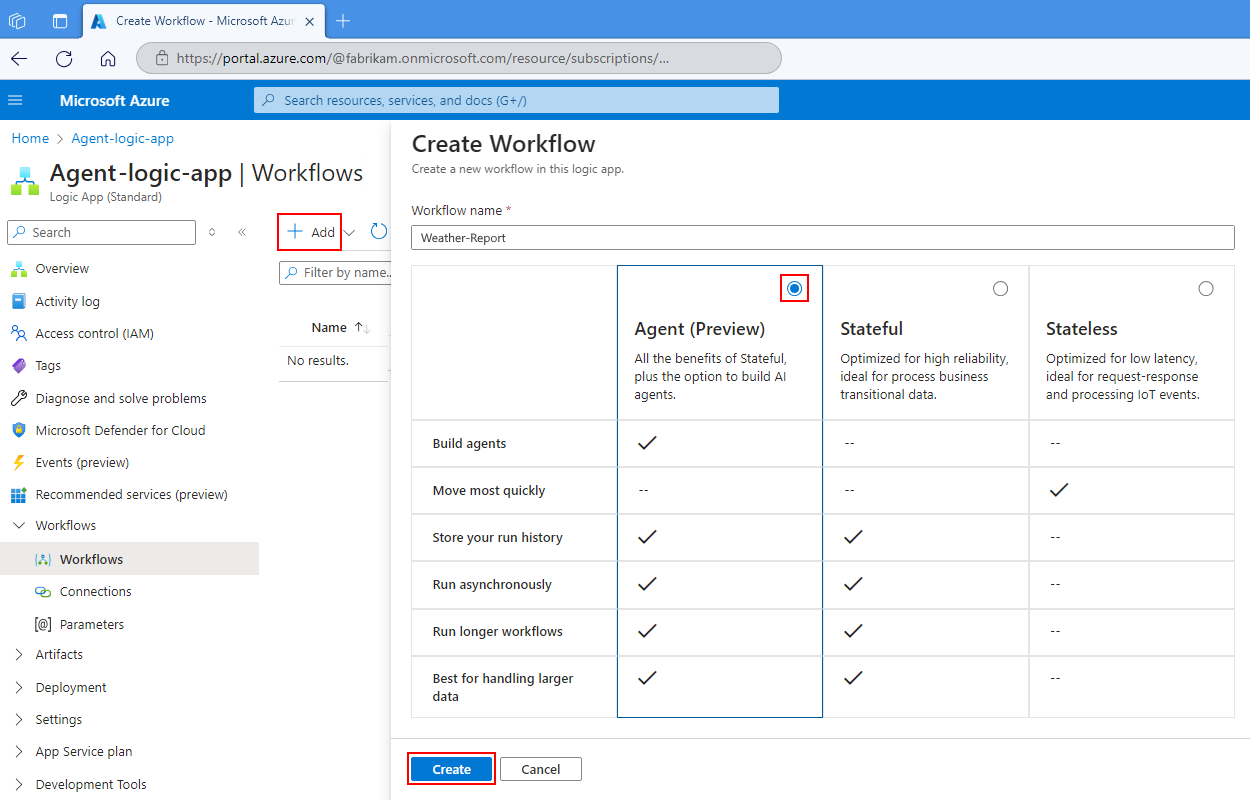Screen dimensions: 1250x800
Task: Click the browser back arrow
Action: coord(19,58)
